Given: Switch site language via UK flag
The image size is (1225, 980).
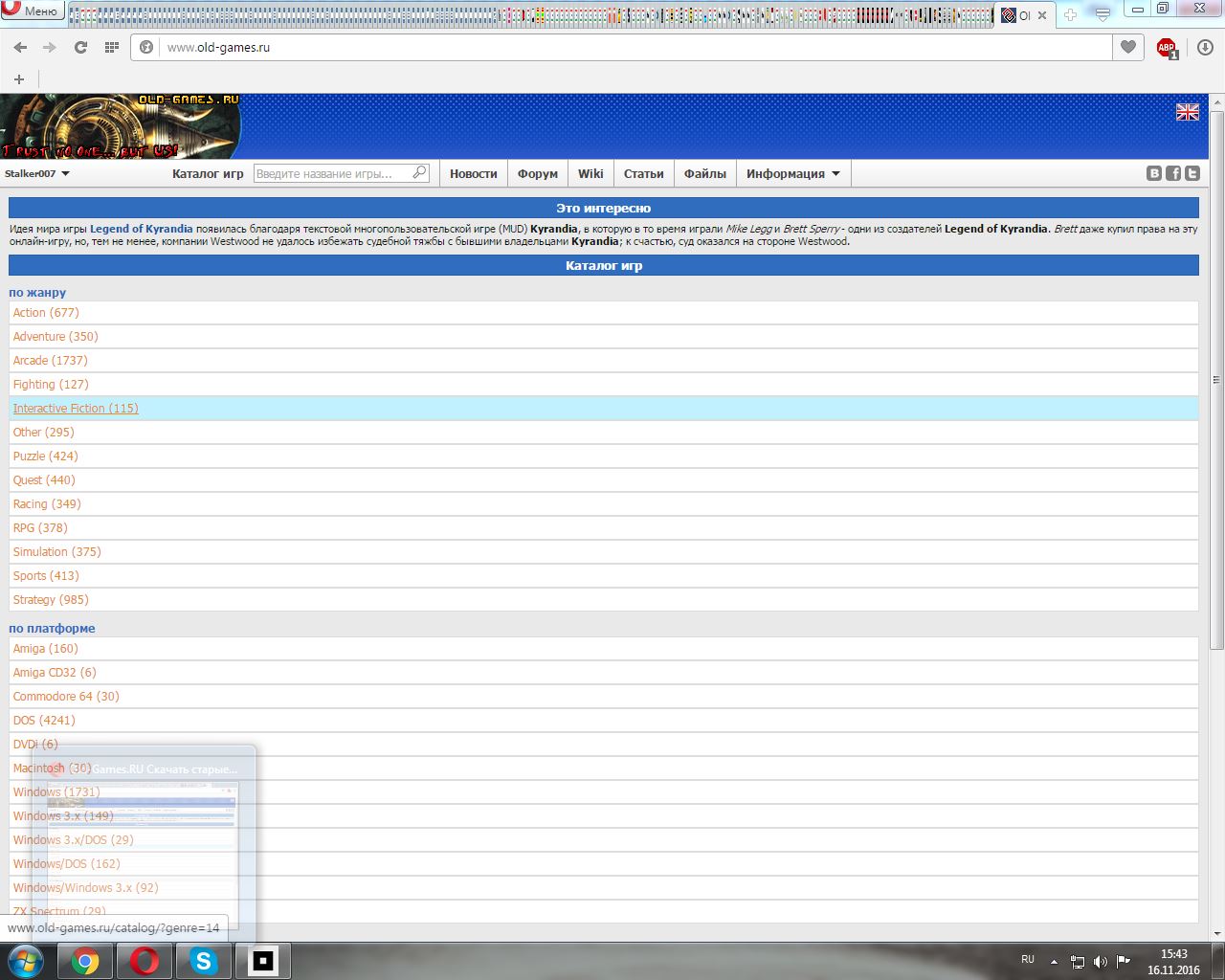Looking at the screenshot, I should click(1188, 112).
